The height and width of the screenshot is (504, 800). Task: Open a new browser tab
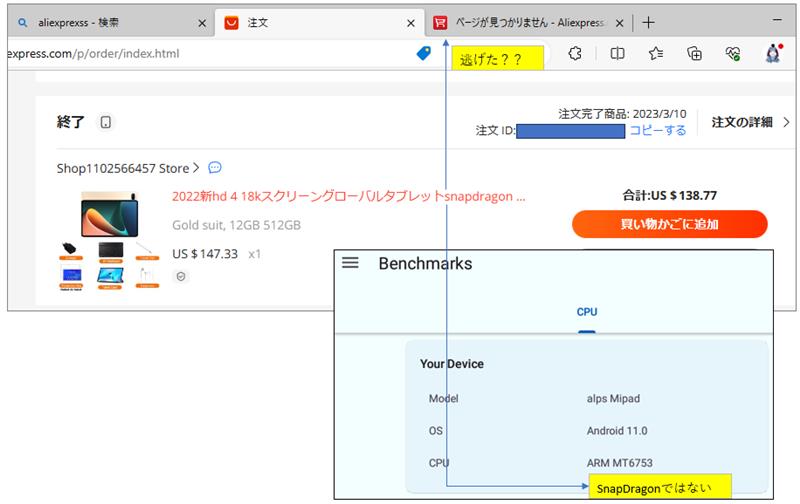click(x=648, y=22)
